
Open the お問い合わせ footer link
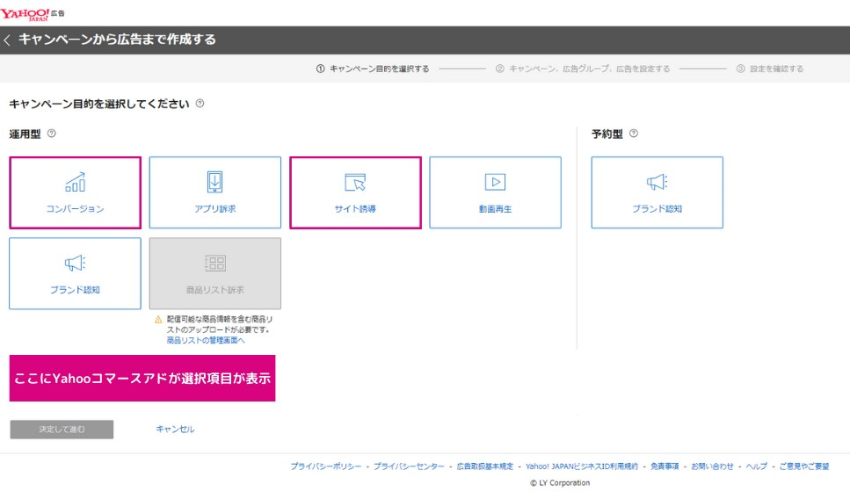point(712,466)
